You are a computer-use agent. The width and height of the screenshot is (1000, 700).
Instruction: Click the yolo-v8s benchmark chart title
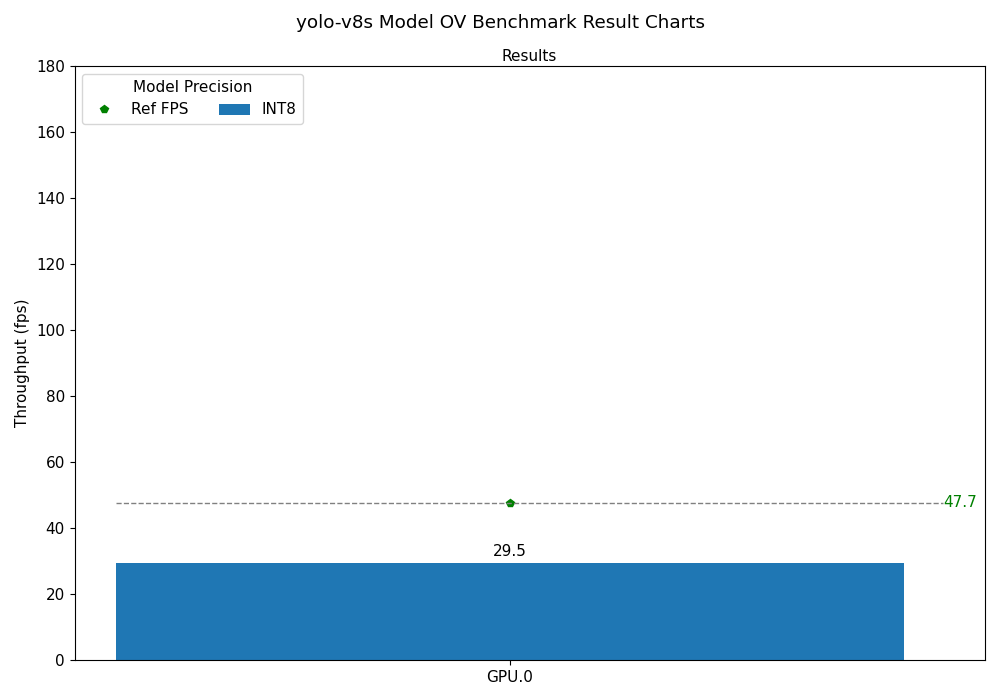pyautogui.click(x=500, y=22)
